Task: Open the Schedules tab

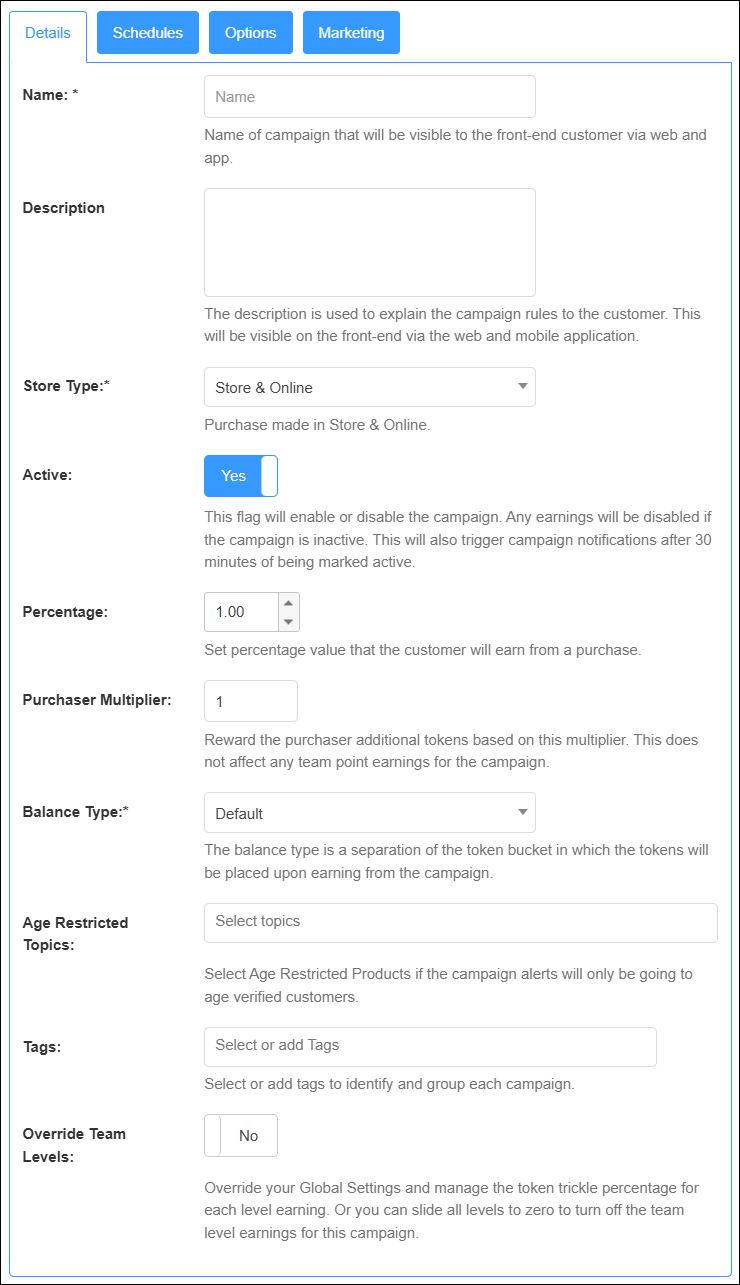Action: pyautogui.click(x=148, y=33)
